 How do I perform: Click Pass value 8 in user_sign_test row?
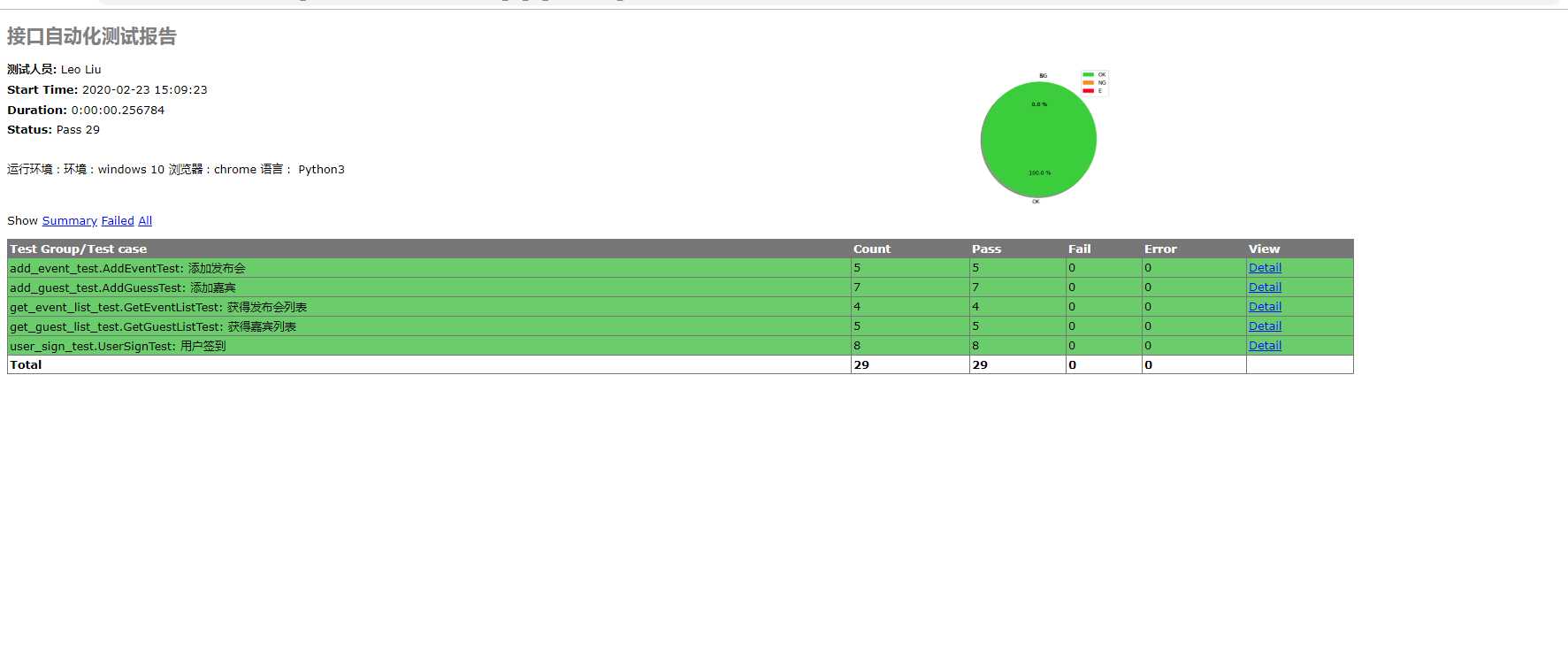[x=975, y=346]
